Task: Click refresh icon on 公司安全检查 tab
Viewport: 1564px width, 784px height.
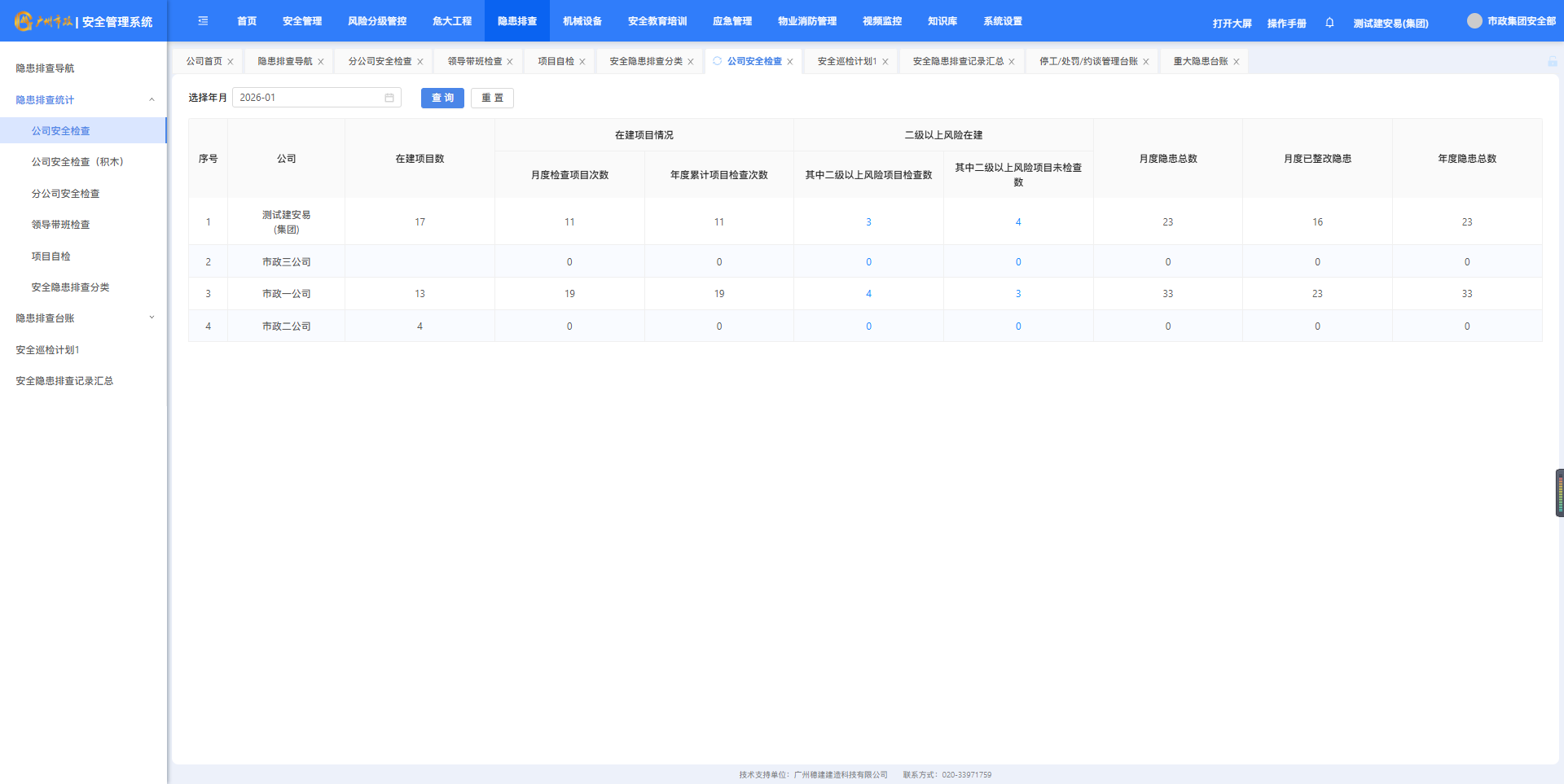Action: pyautogui.click(x=718, y=61)
